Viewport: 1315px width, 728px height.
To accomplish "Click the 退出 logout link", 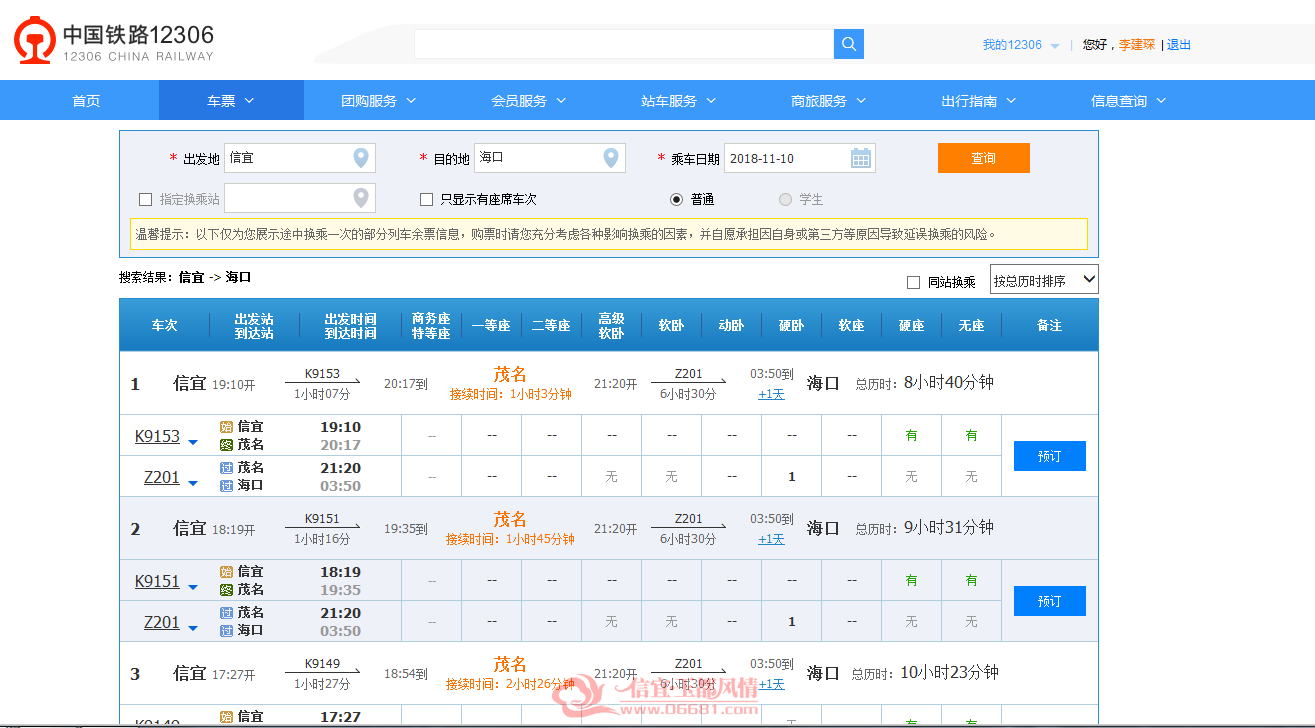I will point(1179,45).
